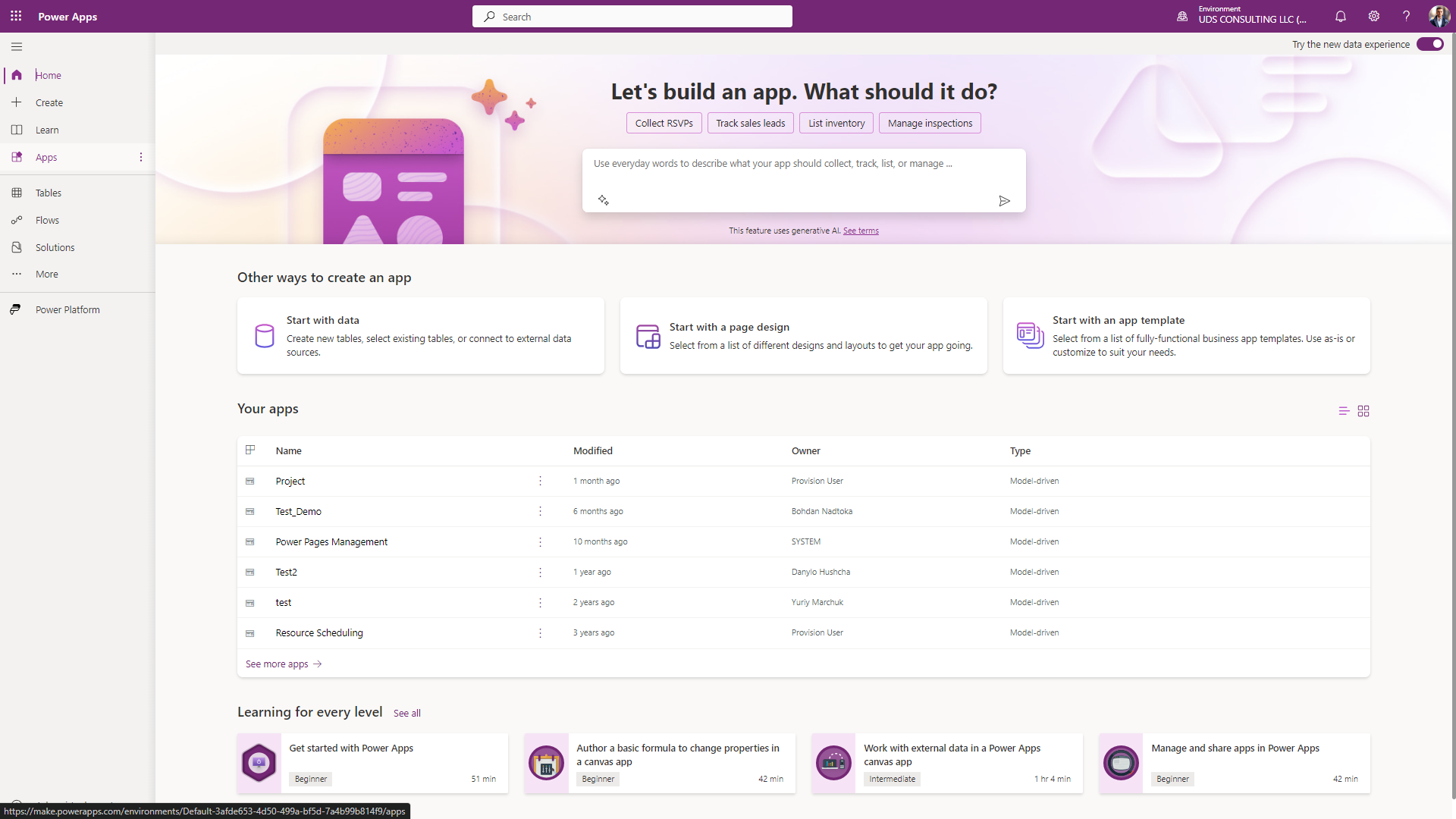Open Get started with Power Apps card
The image size is (1456, 819).
372,763
